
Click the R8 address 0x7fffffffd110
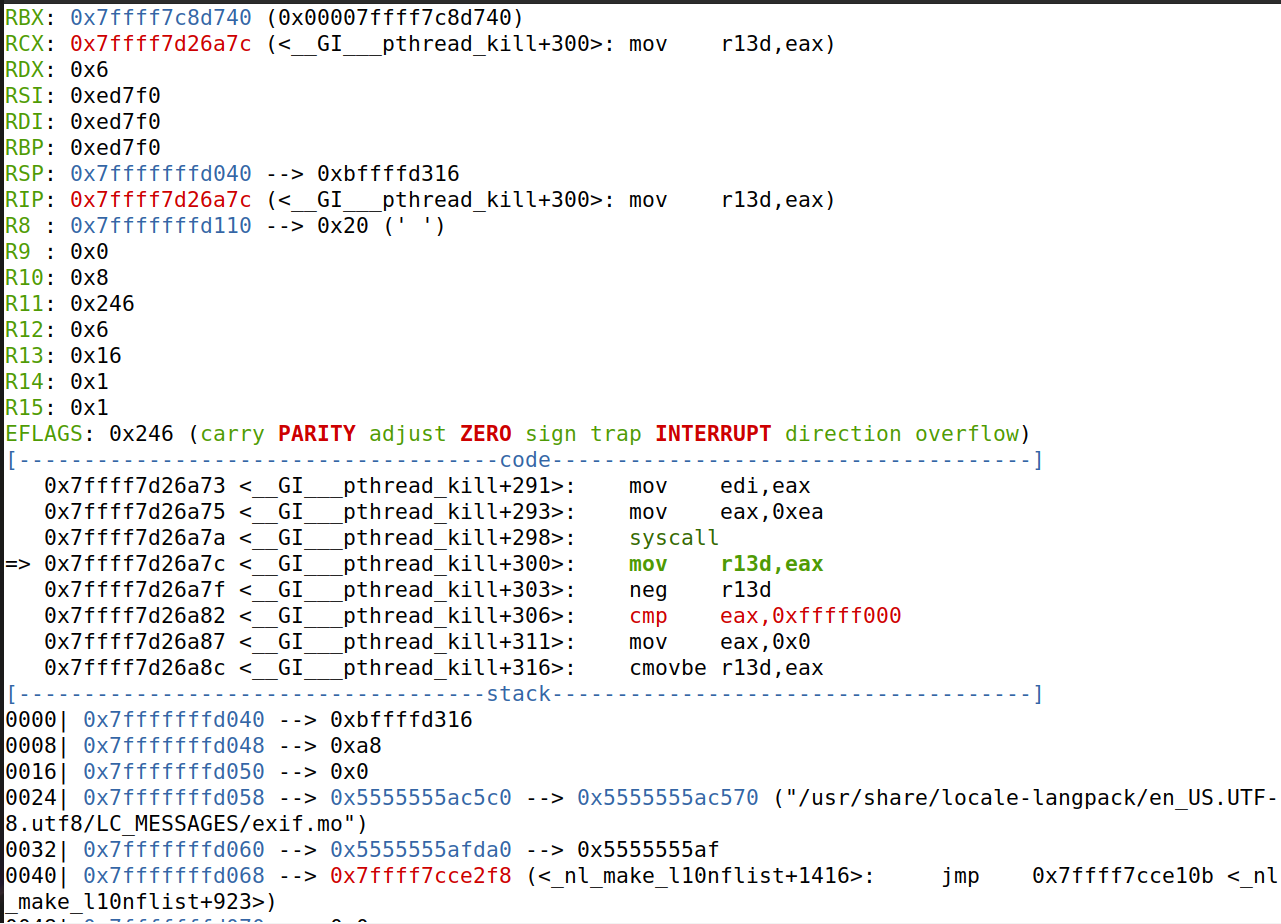click(x=161, y=226)
